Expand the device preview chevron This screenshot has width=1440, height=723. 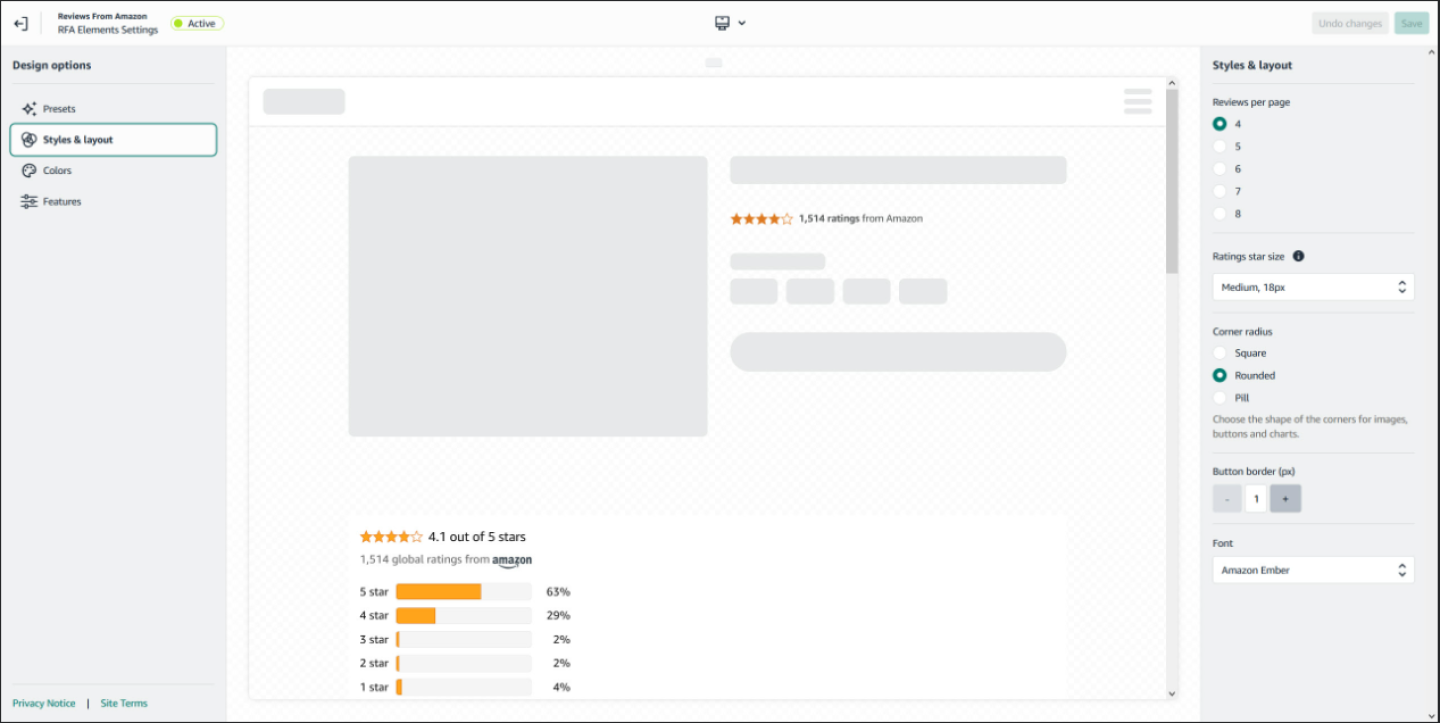point(741,22)
